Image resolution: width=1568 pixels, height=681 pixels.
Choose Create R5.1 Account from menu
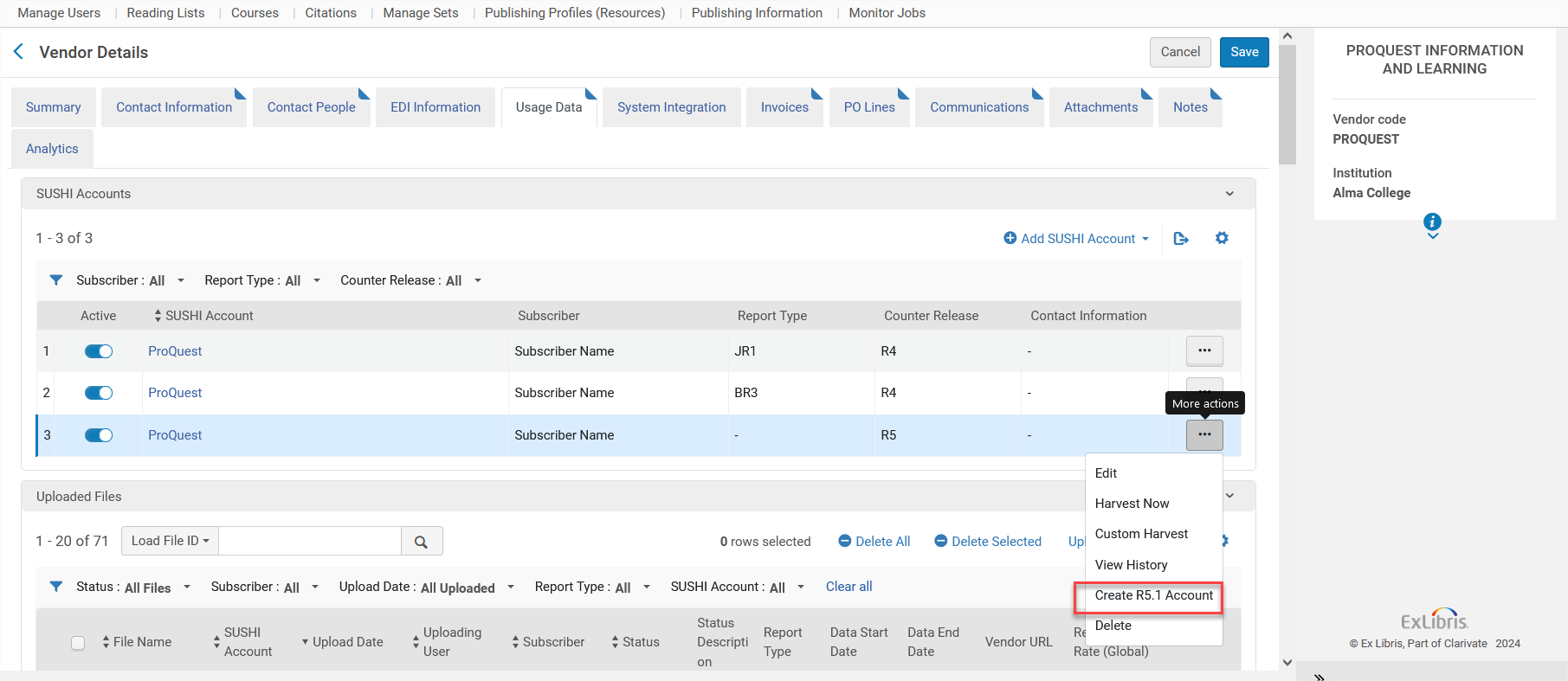(1153, 595)
